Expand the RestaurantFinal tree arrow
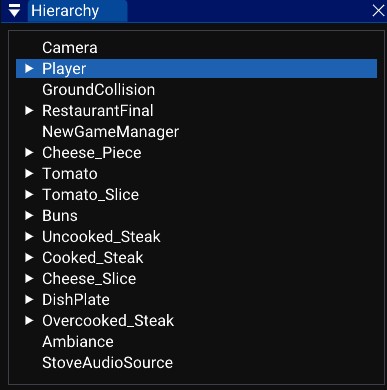 [x=29, y=111]
